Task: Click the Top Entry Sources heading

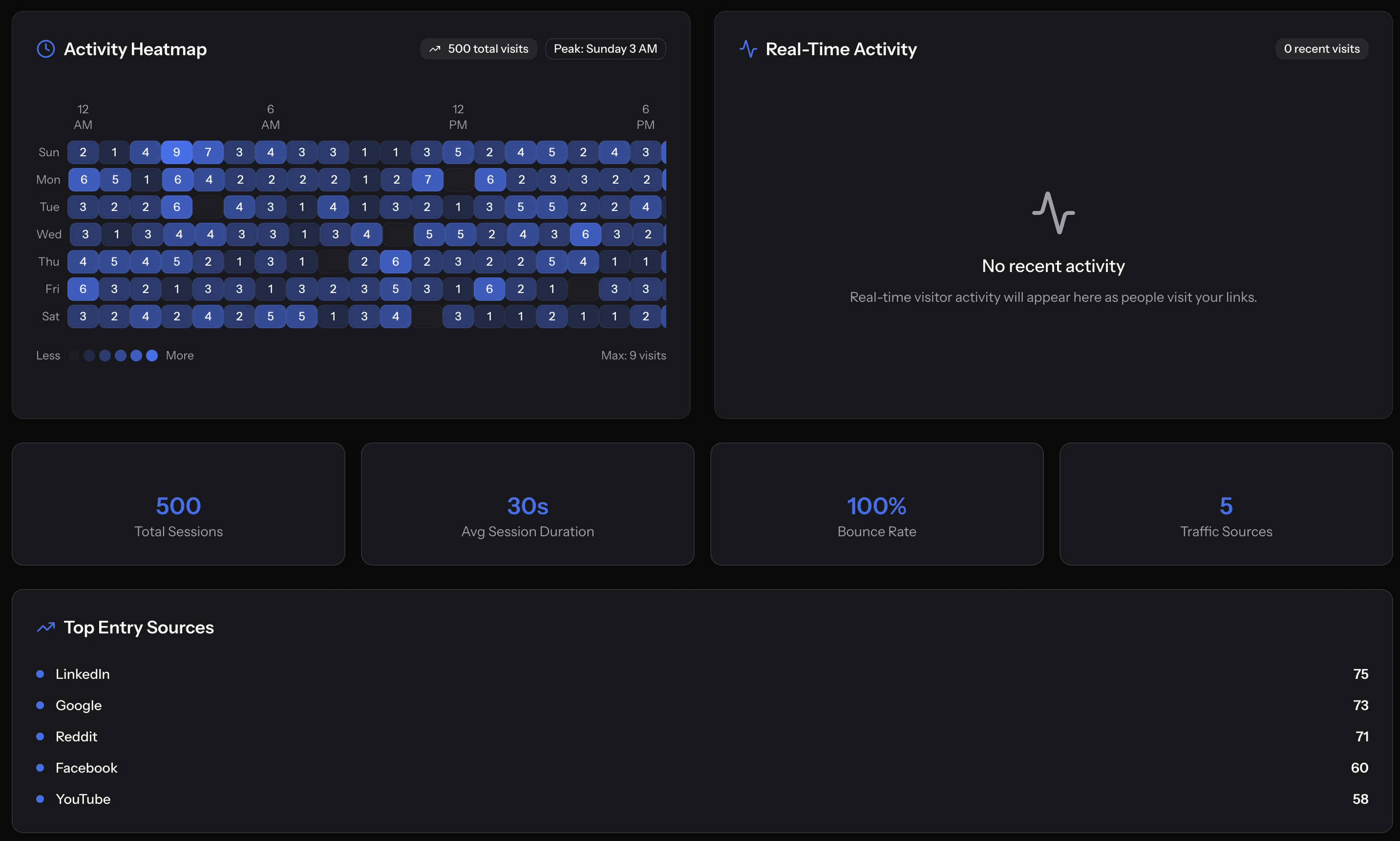Action: pos(139,628)
